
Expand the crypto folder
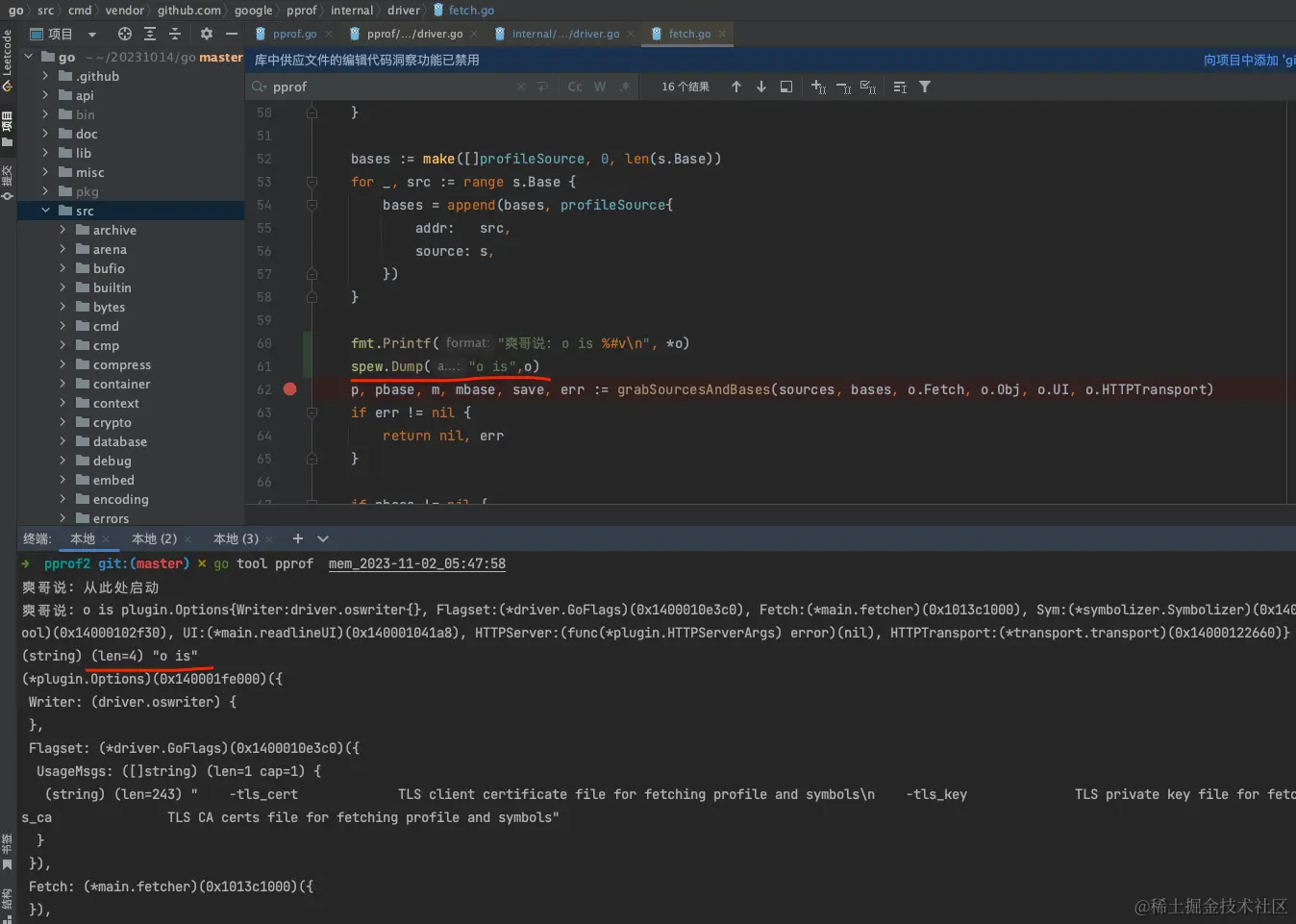pos(62,422)
